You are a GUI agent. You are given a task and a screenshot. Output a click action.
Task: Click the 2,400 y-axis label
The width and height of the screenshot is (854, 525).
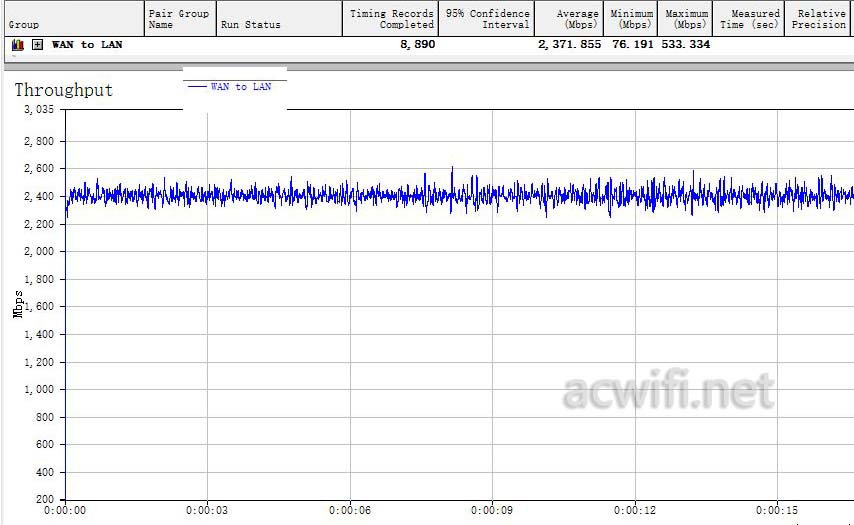pos(39,196)
